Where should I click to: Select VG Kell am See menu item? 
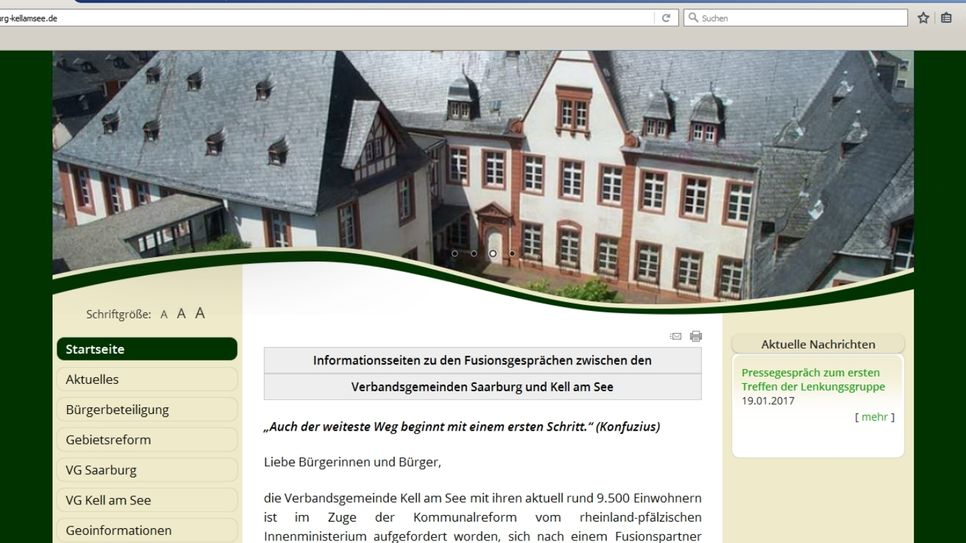[146, 500]
